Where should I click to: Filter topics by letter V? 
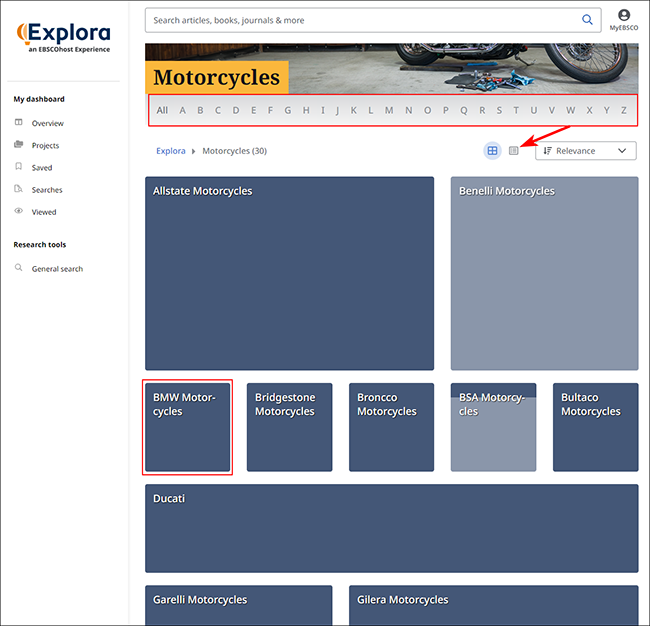(552, 110)
